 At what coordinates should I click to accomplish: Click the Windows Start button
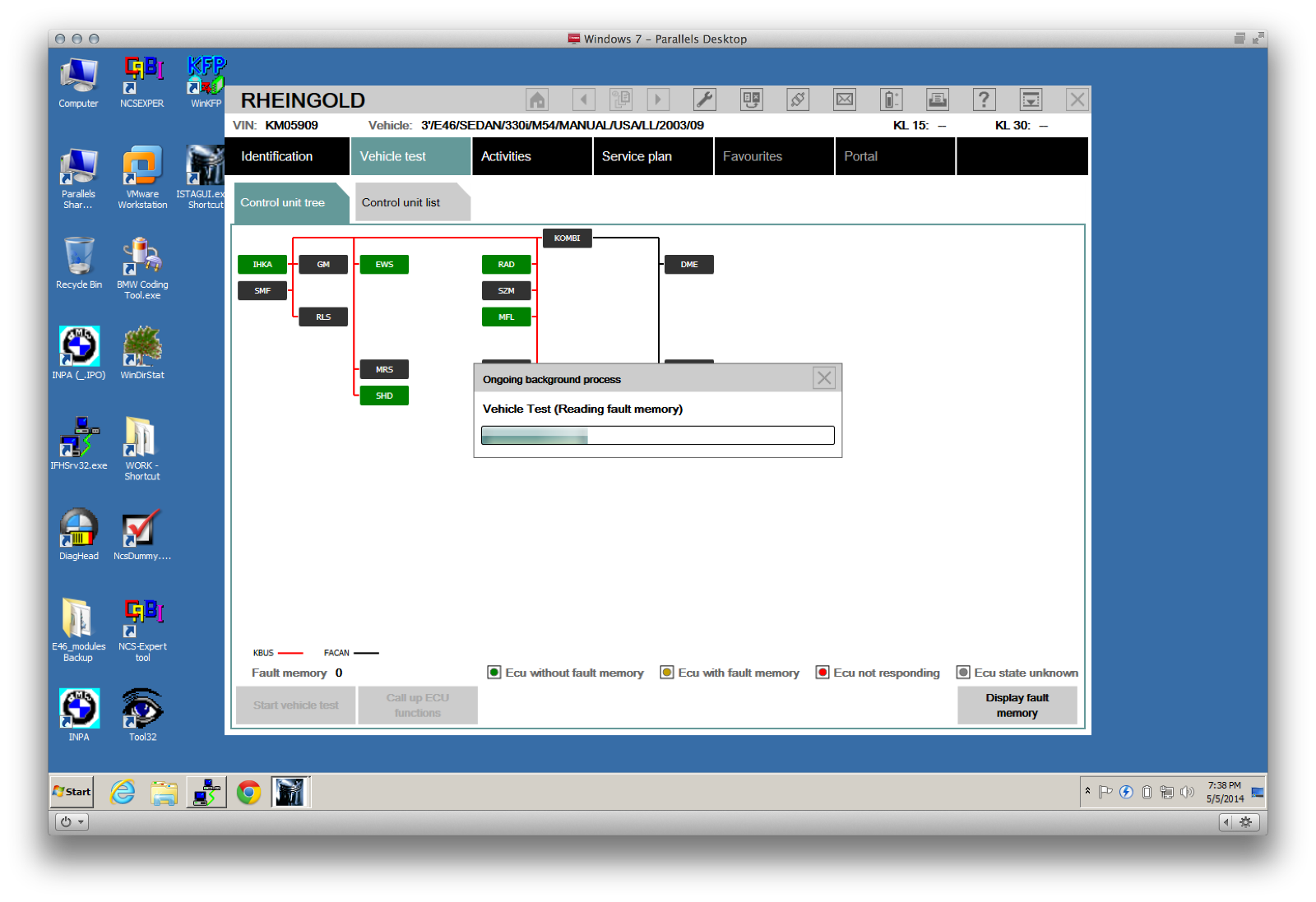(x=72, y=792)
